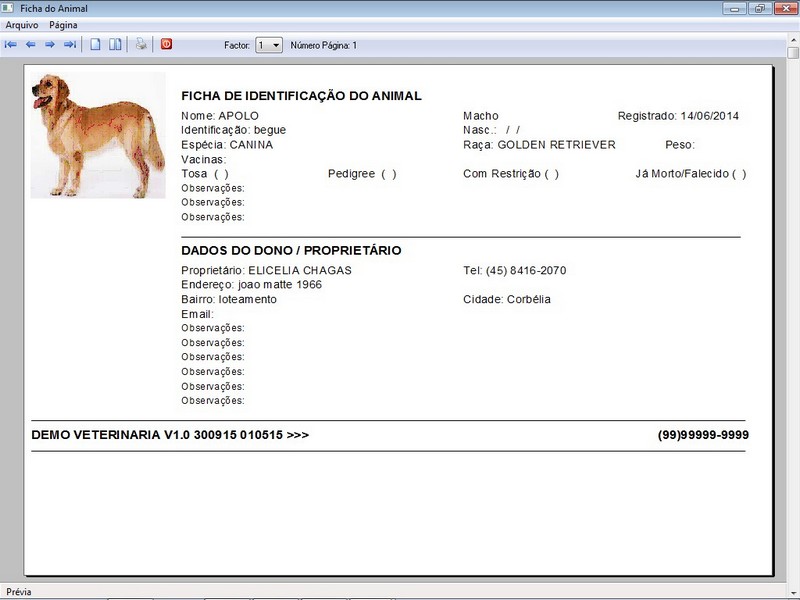Click 'DEMO VETERINARIA V1.0' footer text
Screen dimensions: 800x600
point(110,435)
